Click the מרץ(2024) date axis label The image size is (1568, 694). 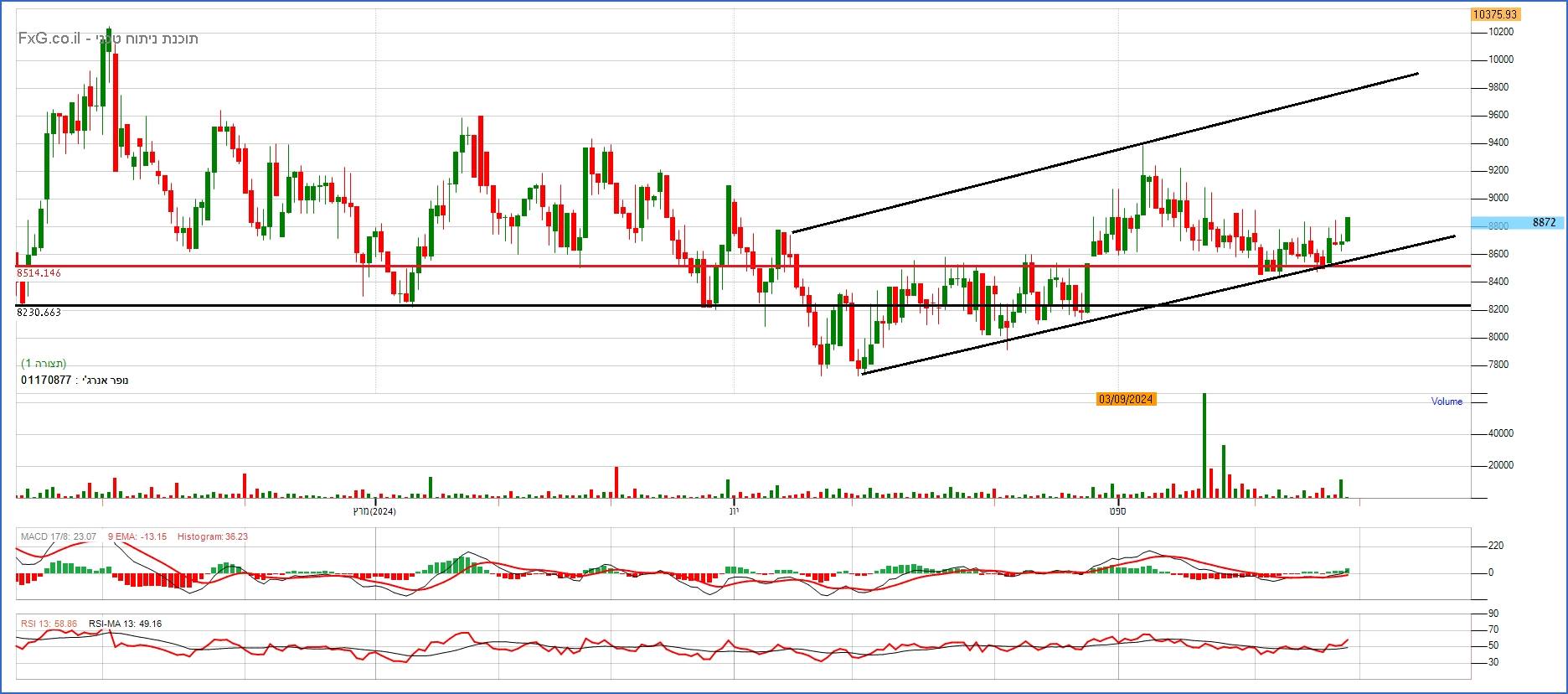pos(373,511)
